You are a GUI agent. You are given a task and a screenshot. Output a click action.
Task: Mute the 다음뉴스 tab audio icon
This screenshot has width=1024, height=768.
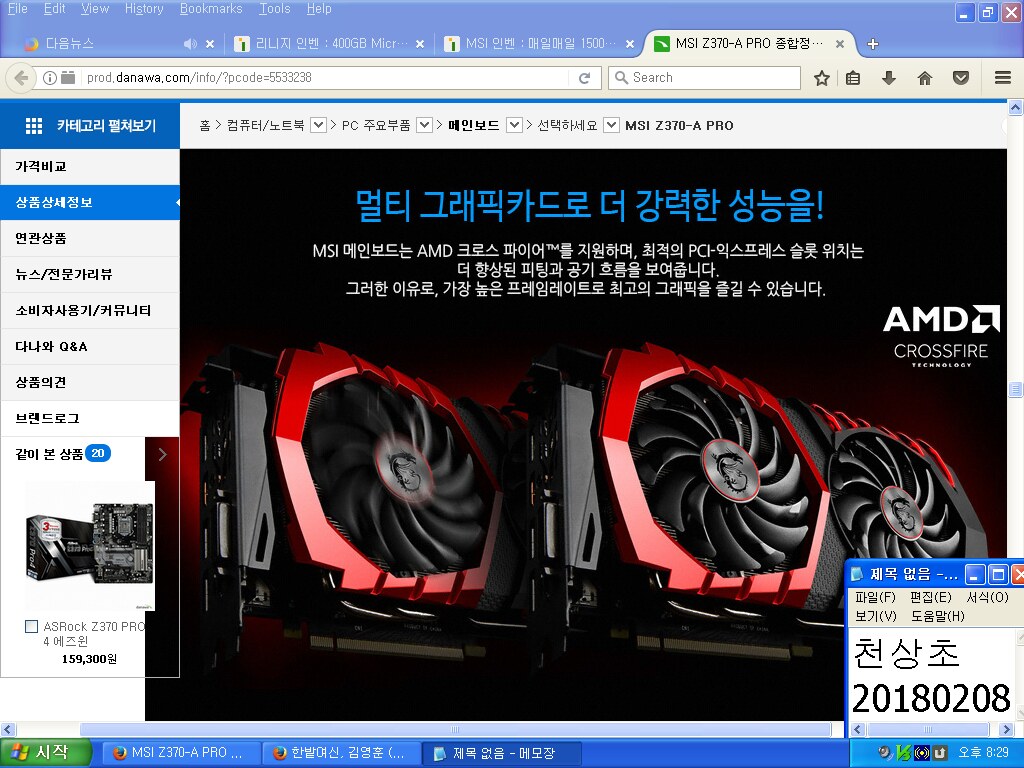190,44
